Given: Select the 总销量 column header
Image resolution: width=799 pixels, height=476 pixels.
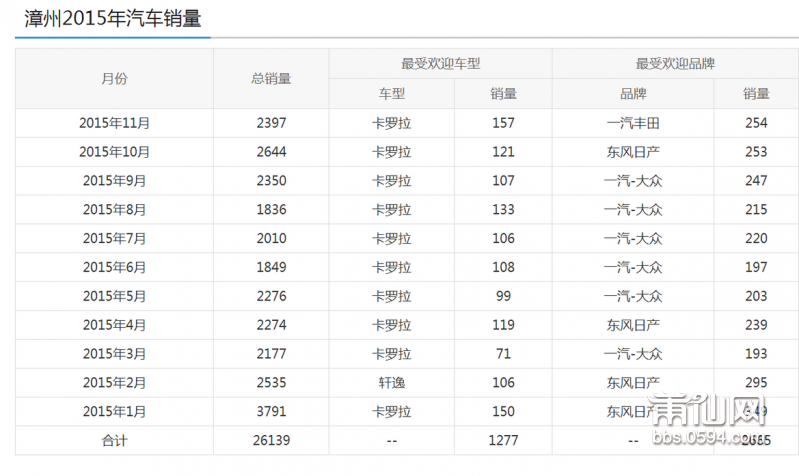Looking at the screenshot, I should tap(271, 78).
